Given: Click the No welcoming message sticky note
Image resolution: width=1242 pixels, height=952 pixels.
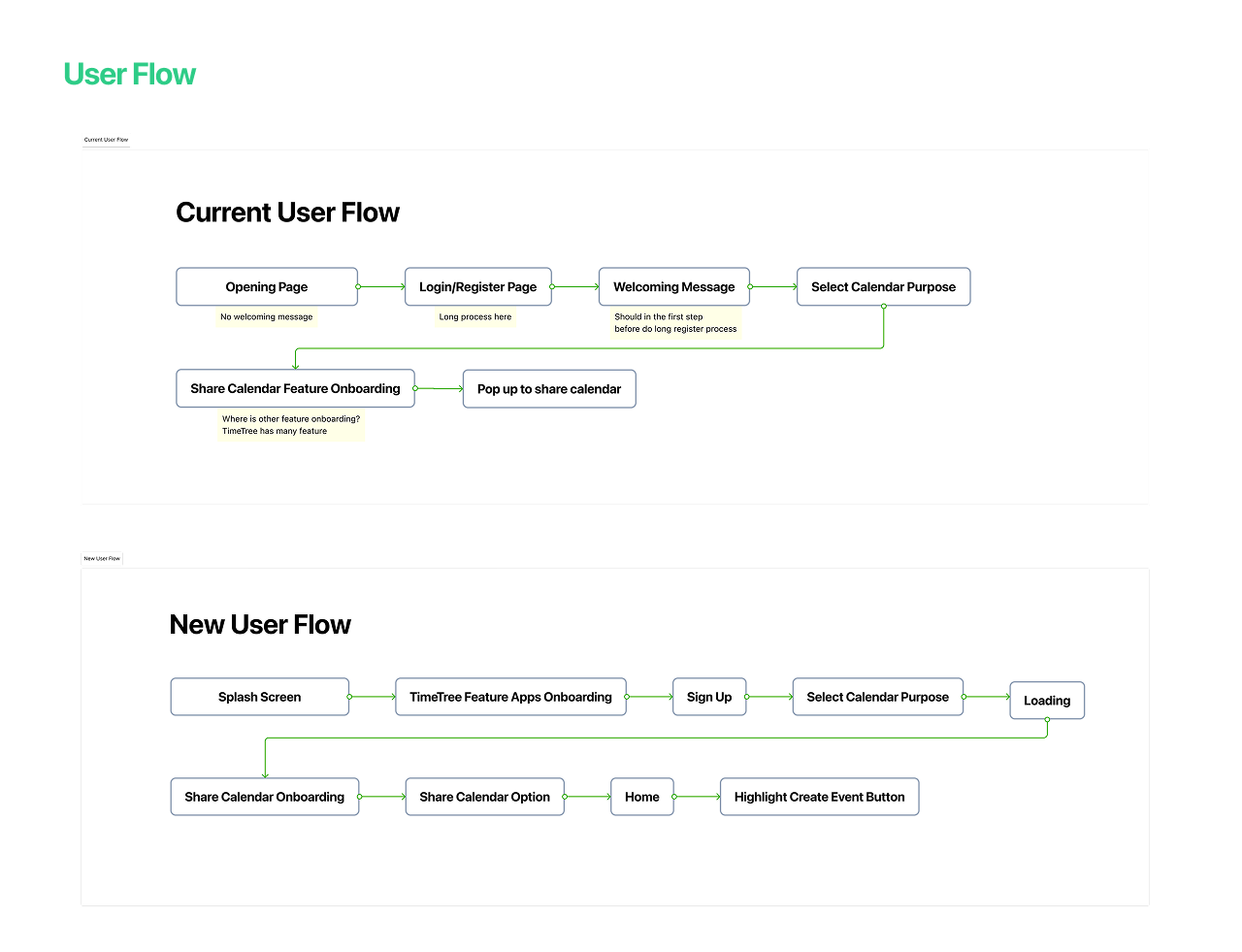Looking at the screenshot, I should tap(266, 317).
